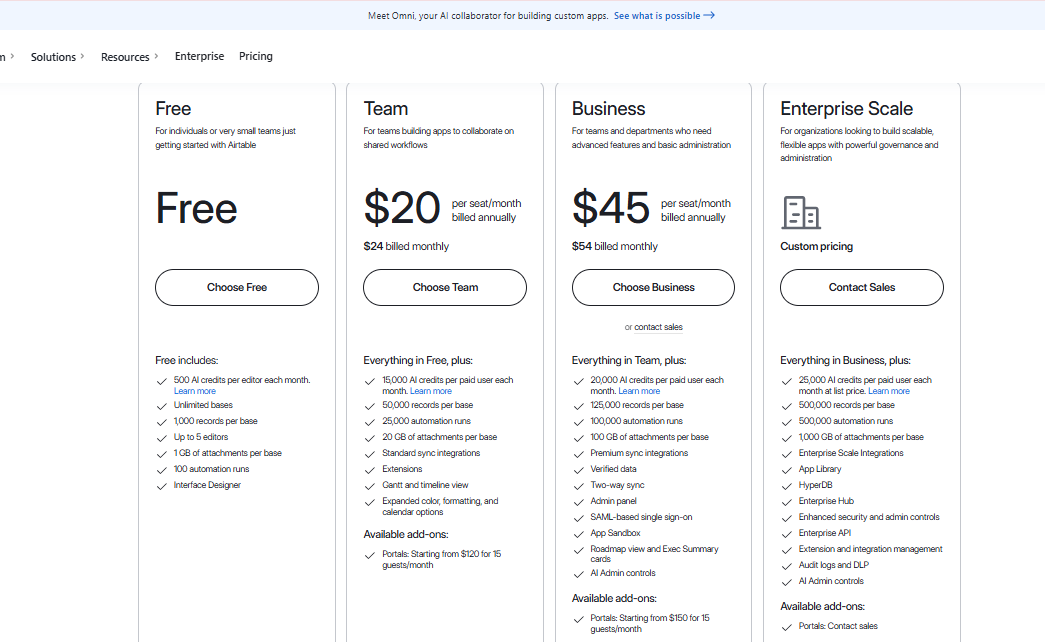Screen dimensions: 1045x642
Task: Click 'Enterprise Scale Integrations' feature text
Action: click(851, 453)
